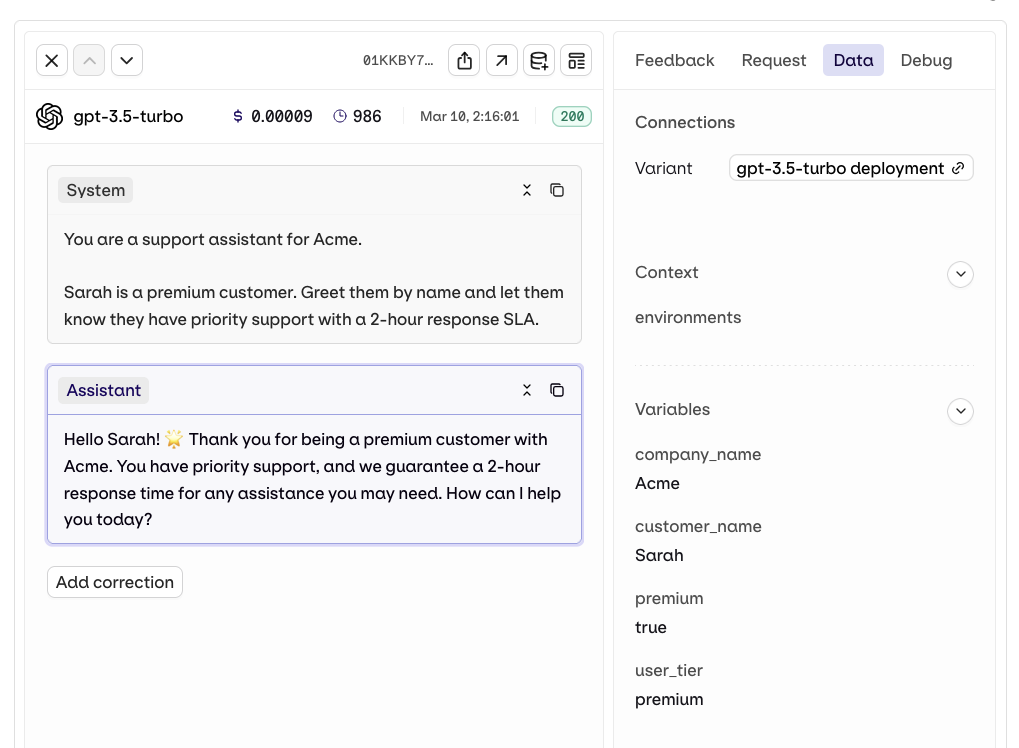Collapse the Variables section chevron
The width and height of the screenshot is (1019, 748).
[961, 411]
